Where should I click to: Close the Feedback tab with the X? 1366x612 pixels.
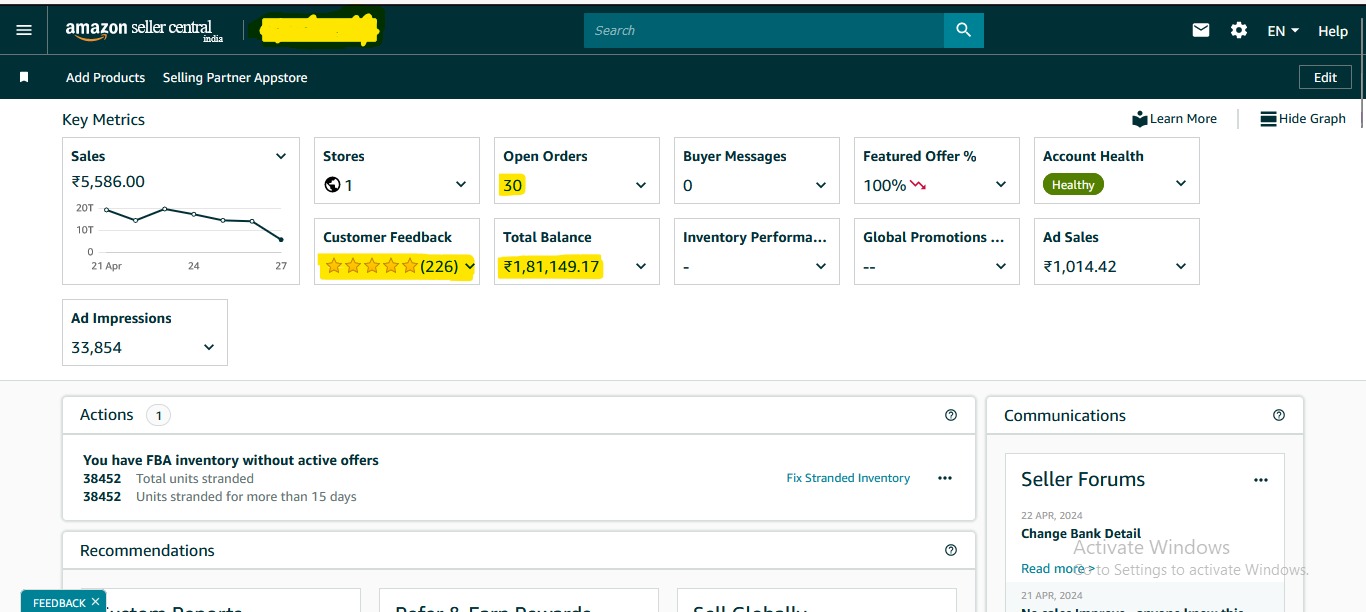[95, 601]
